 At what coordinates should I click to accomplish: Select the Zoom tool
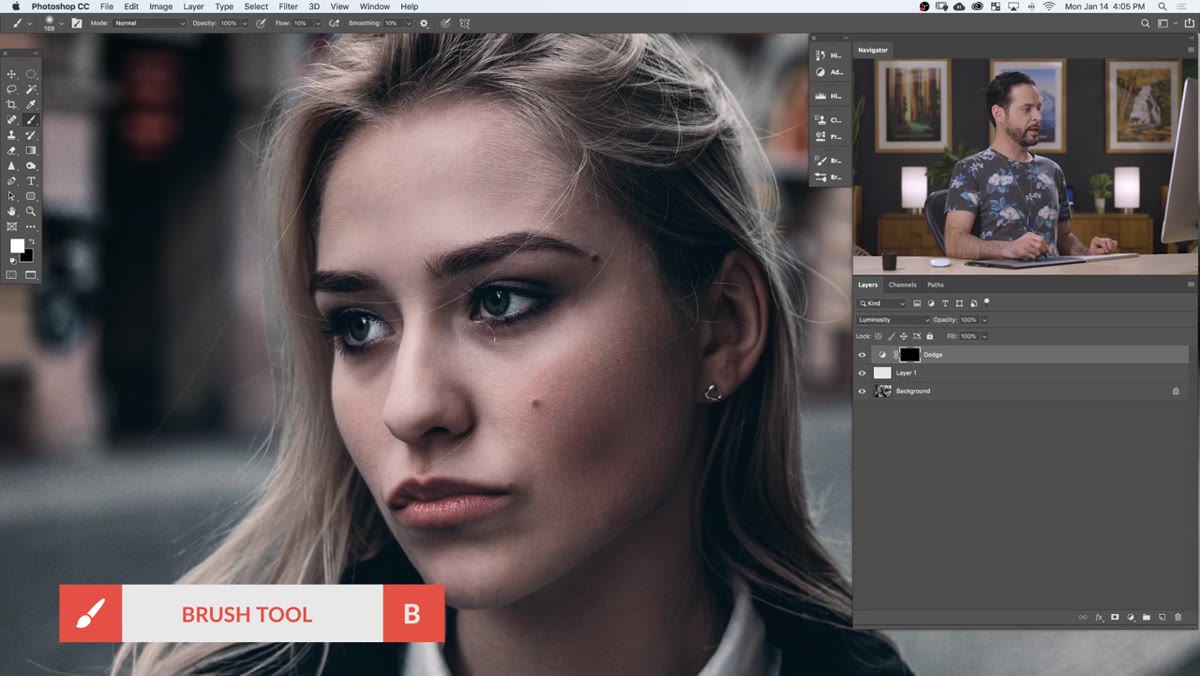pos(31,211)
